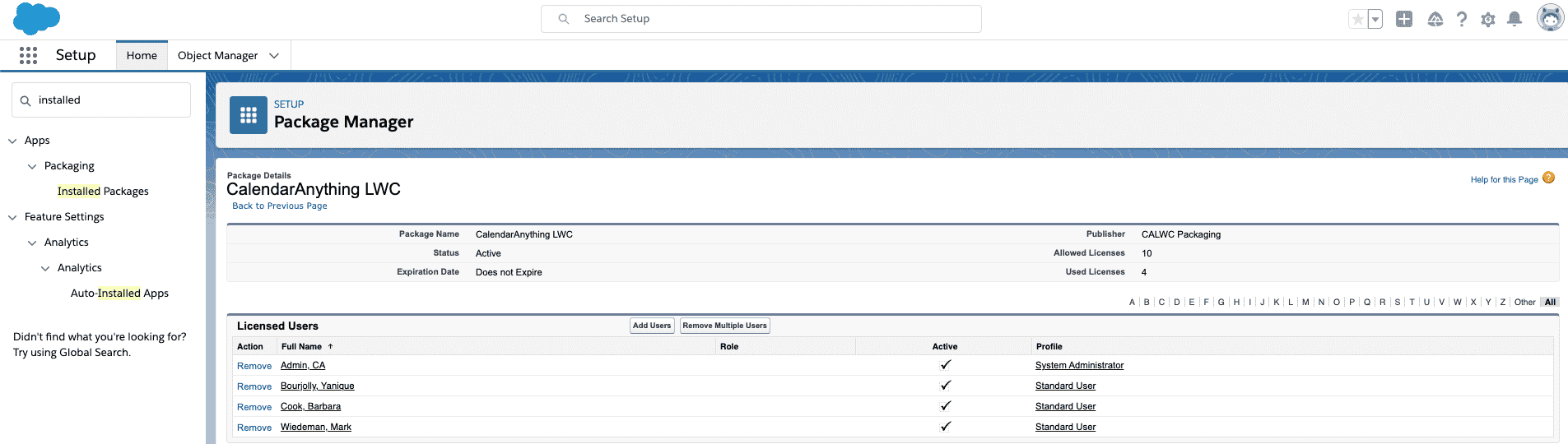The width and height of the screenshot is (1568, 444).
Task: Switch to the Home tab
Action: click(142, 55)
